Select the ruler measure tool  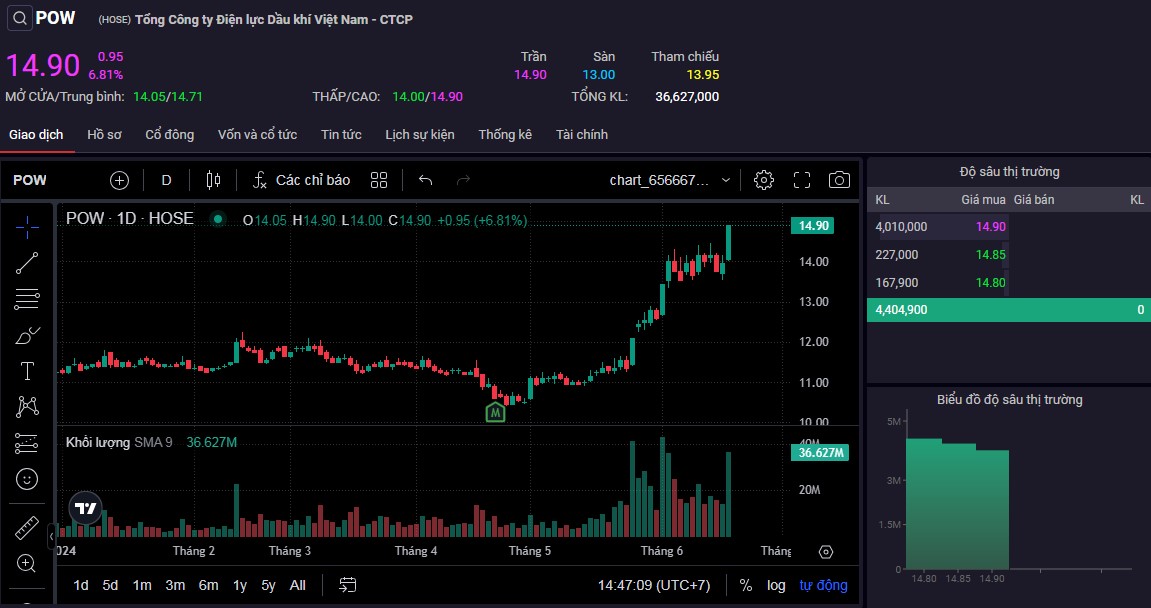click(x=27, y=528)
